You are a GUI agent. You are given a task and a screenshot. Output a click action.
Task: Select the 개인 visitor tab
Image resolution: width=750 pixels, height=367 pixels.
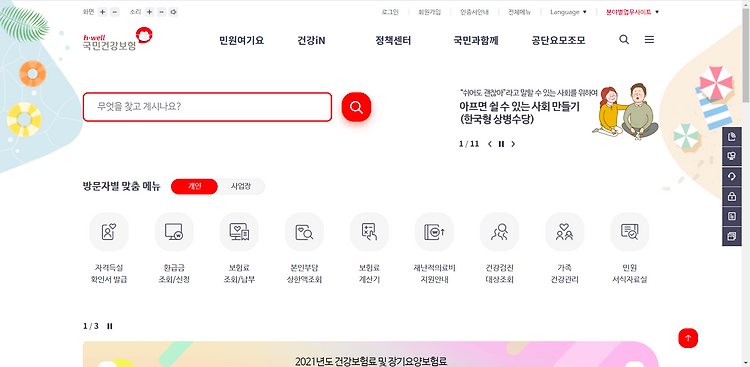click(194, 187)
